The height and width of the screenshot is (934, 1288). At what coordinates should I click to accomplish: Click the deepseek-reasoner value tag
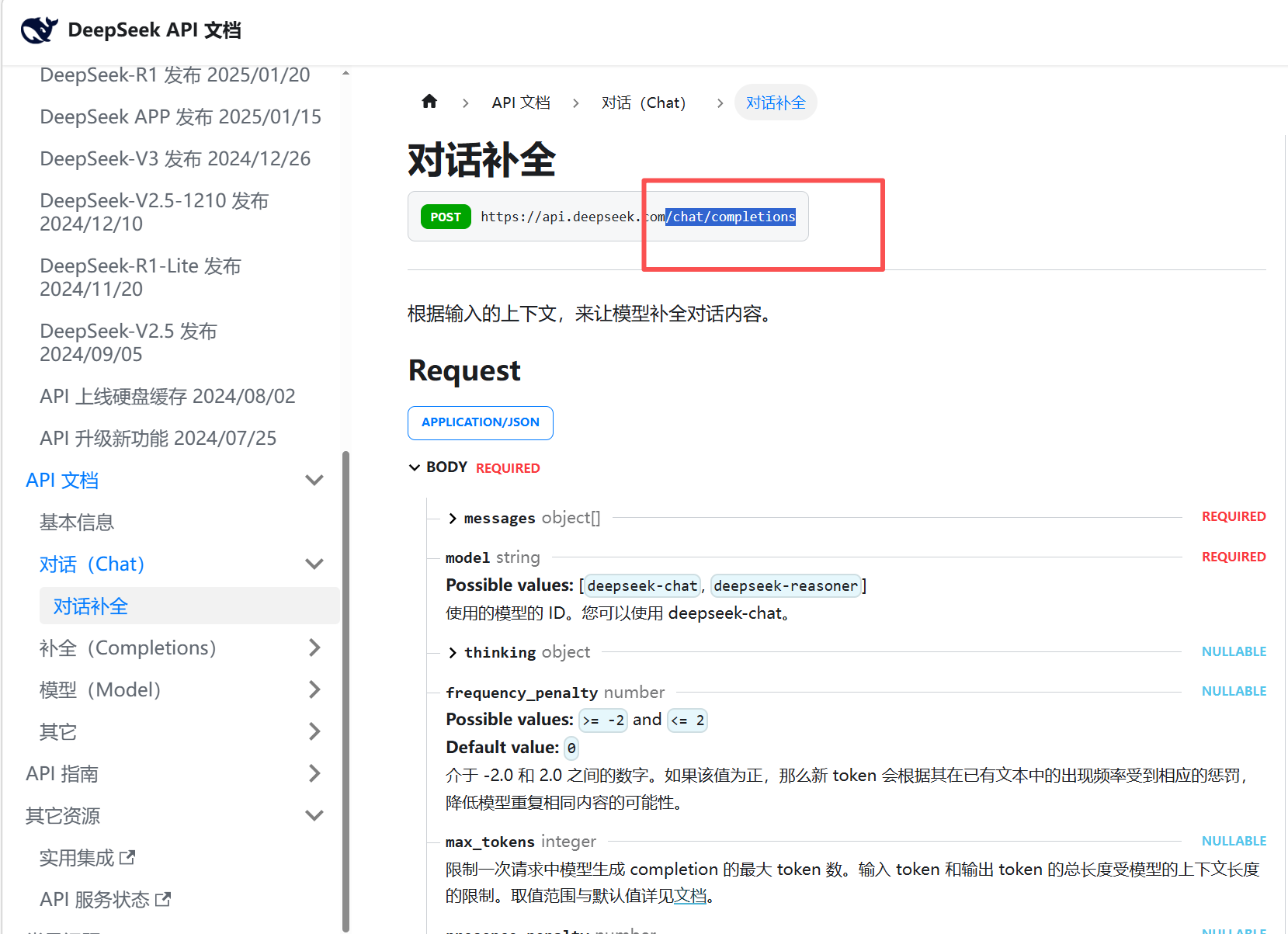[x=786, y=585]
